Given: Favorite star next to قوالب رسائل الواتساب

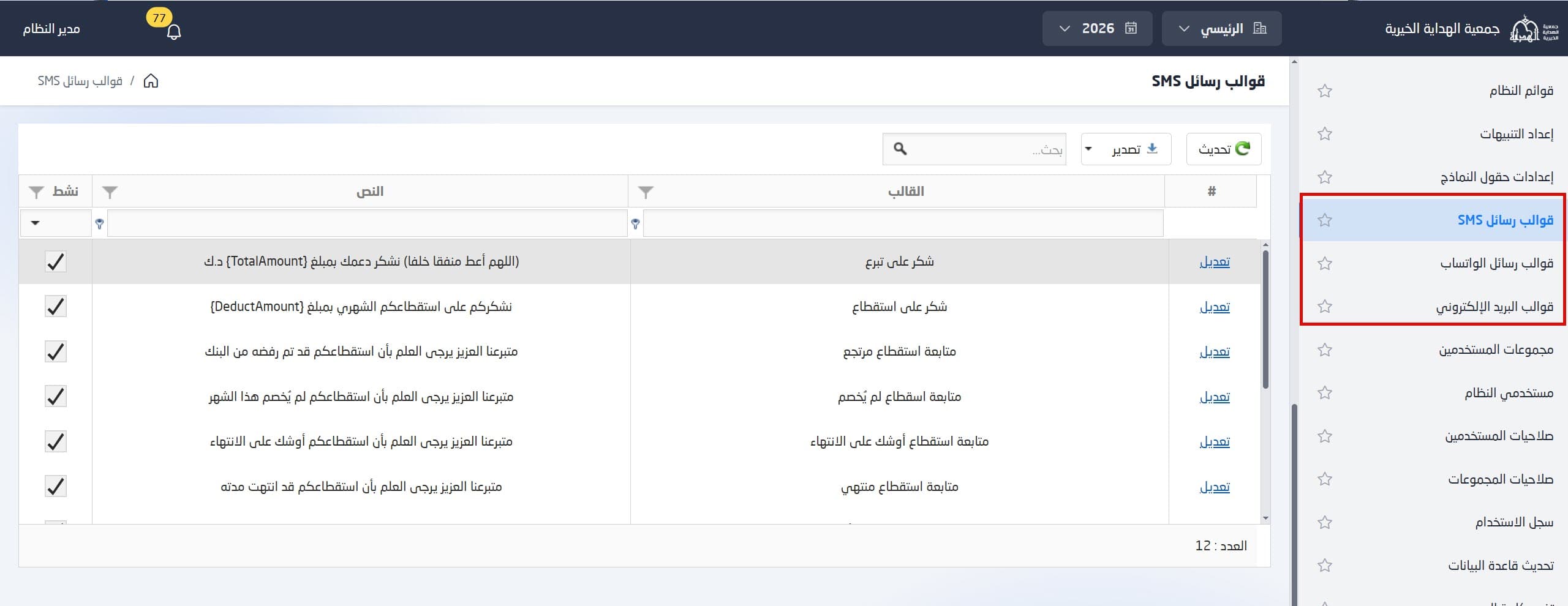Looking at the screenshot, I should click(x=1325, y=263).
